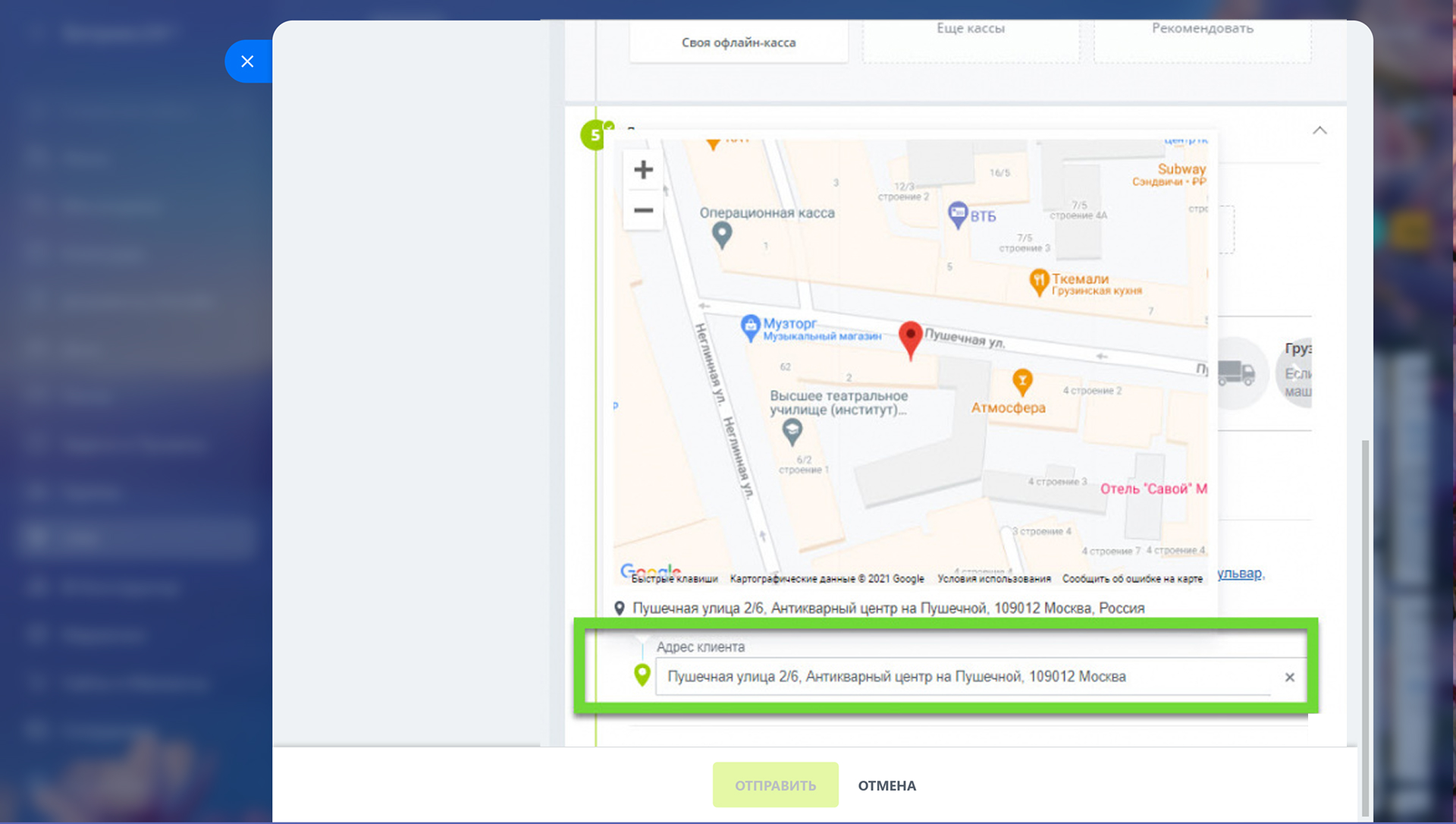Click the detected address line under the map
Viewport: 1456px width, 824px height.
[888, 609]
